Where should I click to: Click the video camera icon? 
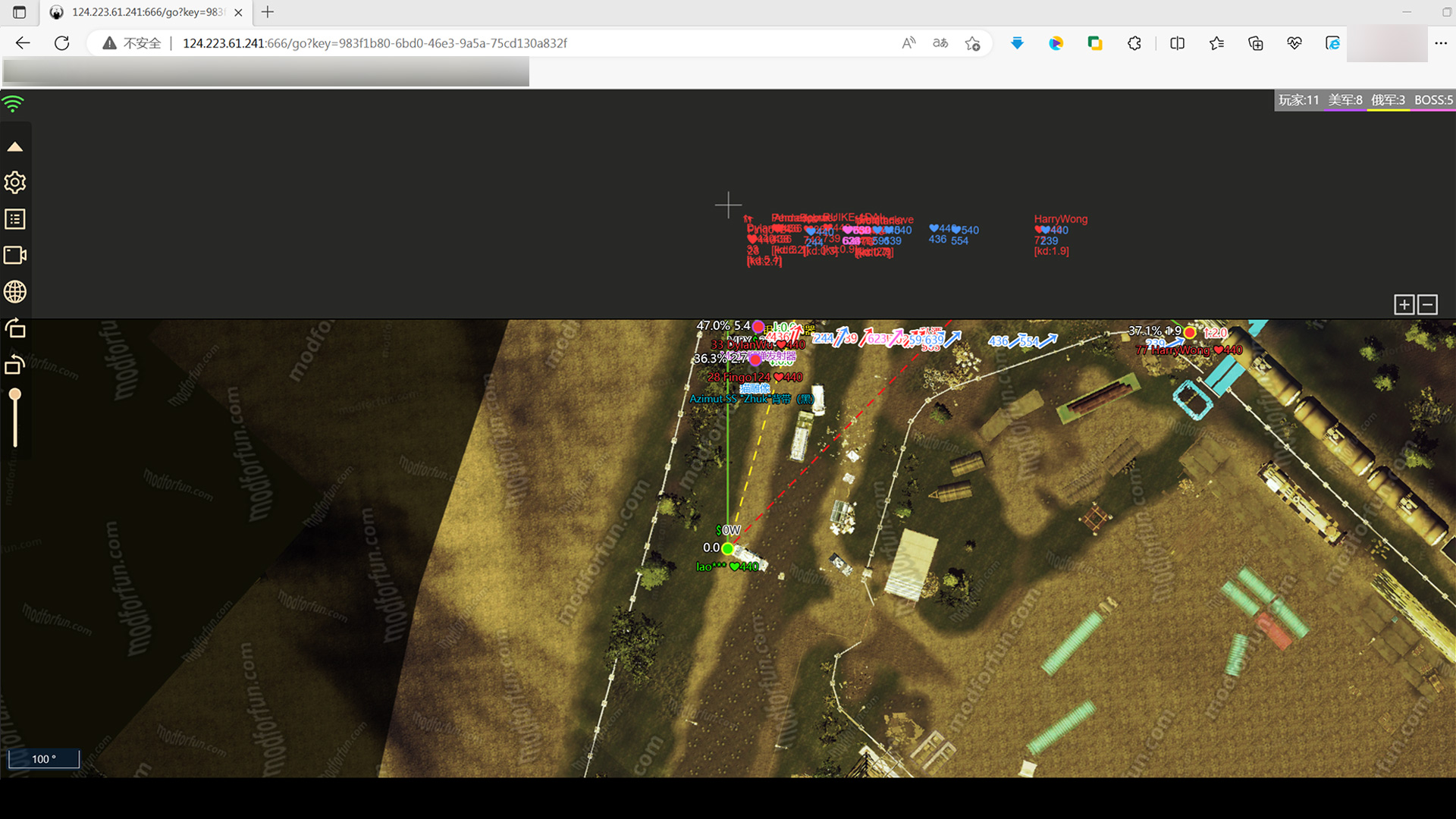click(x=14, y=256)
